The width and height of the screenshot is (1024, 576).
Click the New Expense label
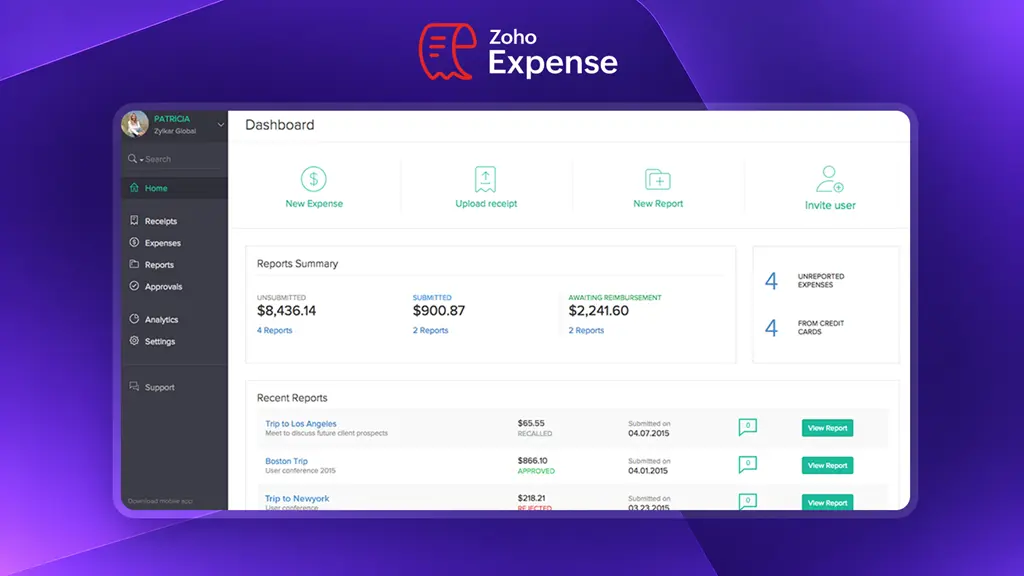(314, 204)
